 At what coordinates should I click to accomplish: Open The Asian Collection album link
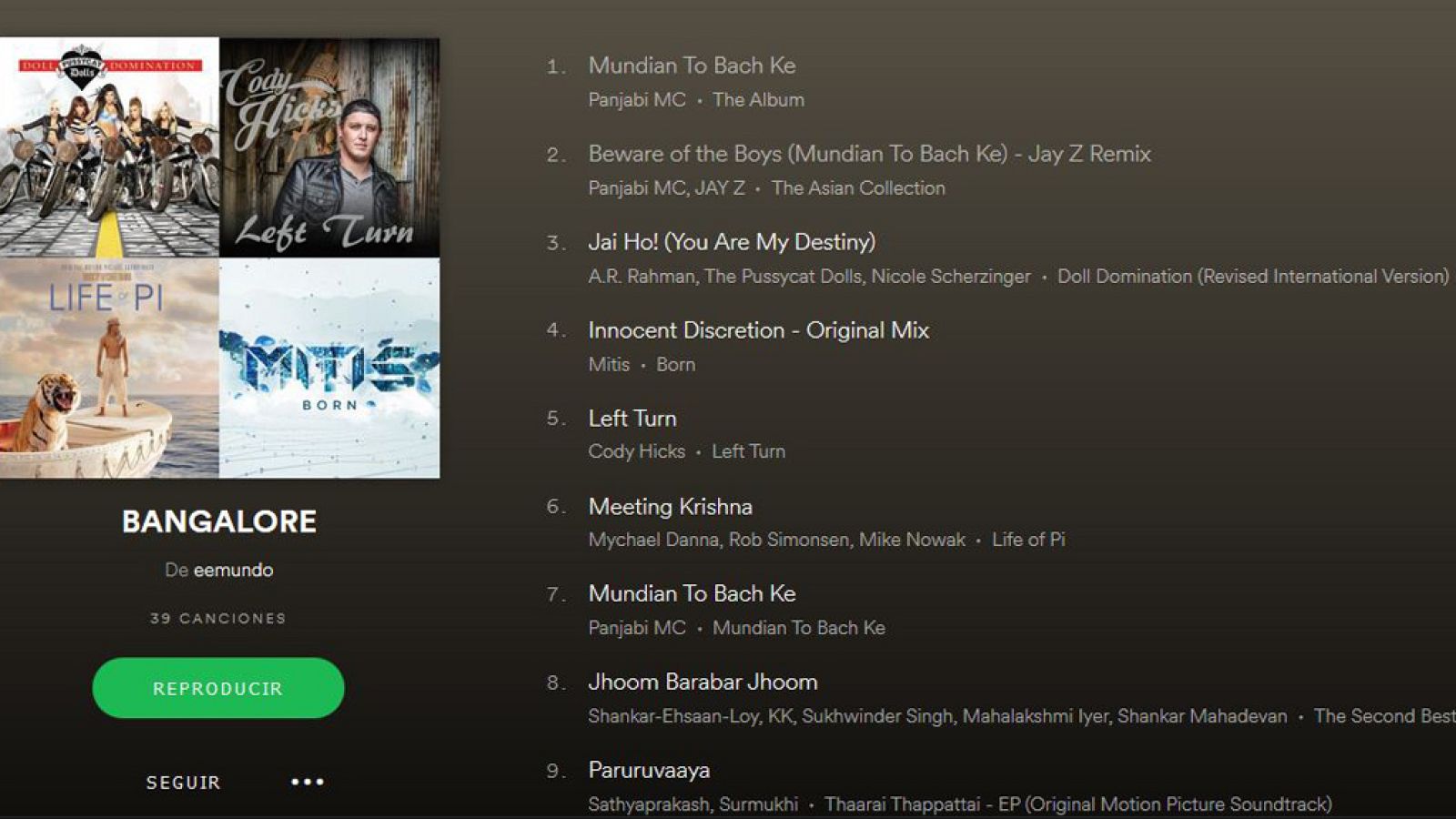pyautogui.click(x=858, y=187)
